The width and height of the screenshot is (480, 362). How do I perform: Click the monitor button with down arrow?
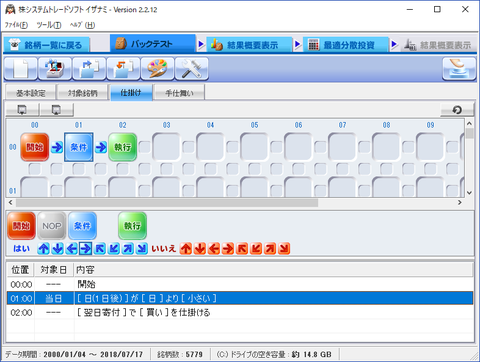point(22,109)
